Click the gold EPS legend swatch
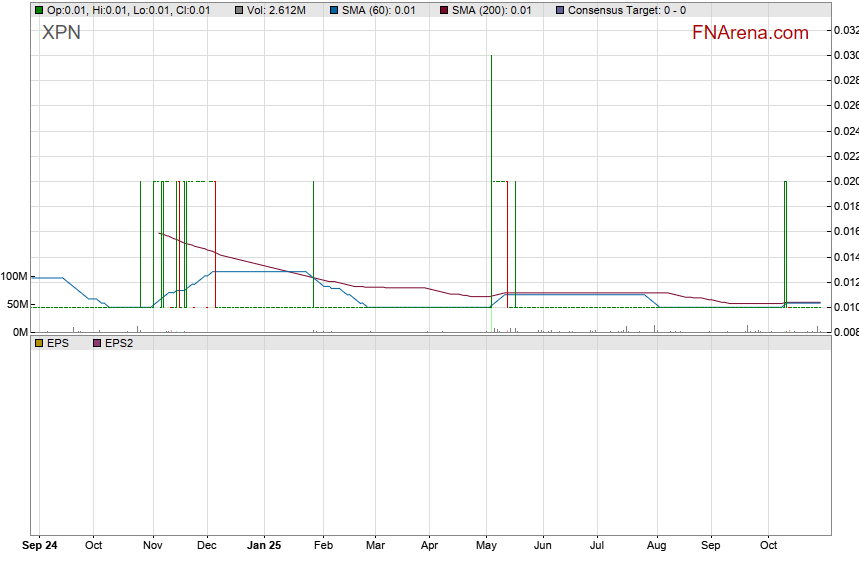This screenshot has height=566, width=859. pos(39,343)
